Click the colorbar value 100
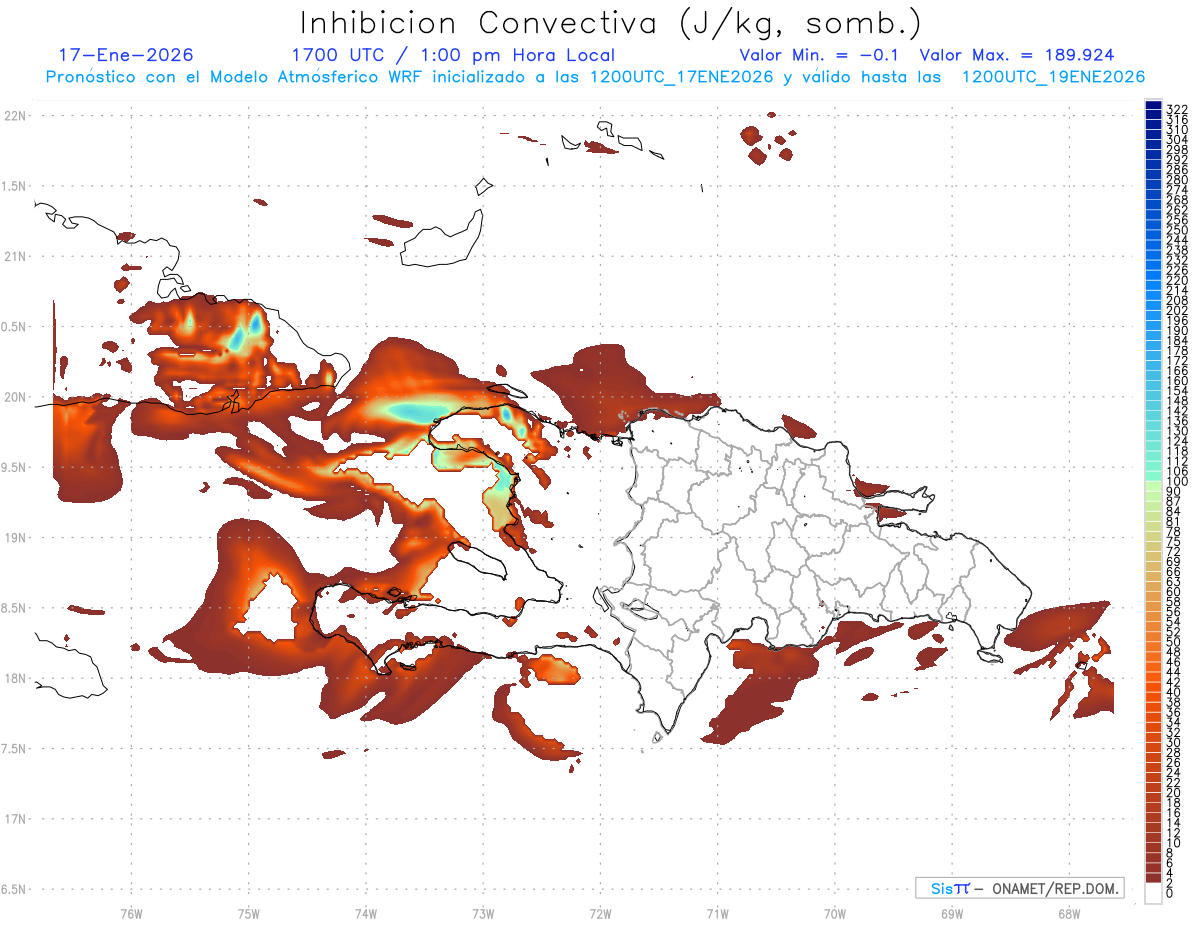This screenshot has width=1200, height=927. point(1176,483)
